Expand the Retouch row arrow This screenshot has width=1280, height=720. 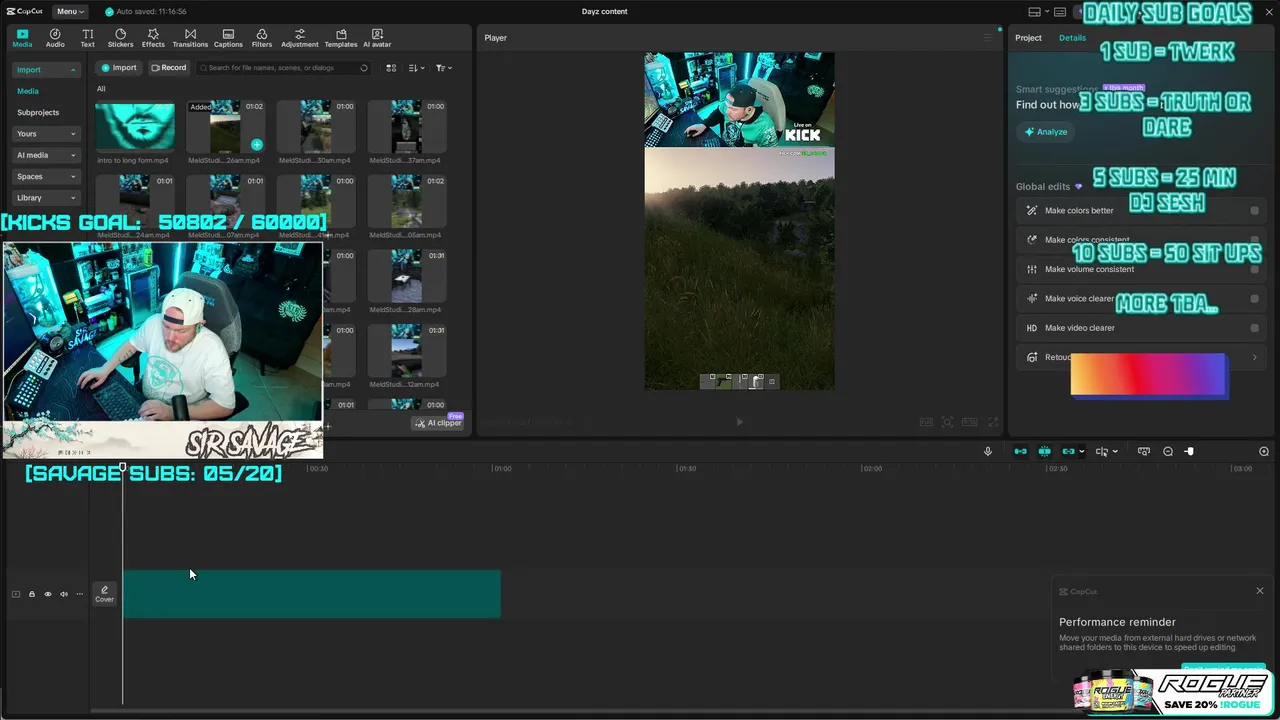(1255, 357)
